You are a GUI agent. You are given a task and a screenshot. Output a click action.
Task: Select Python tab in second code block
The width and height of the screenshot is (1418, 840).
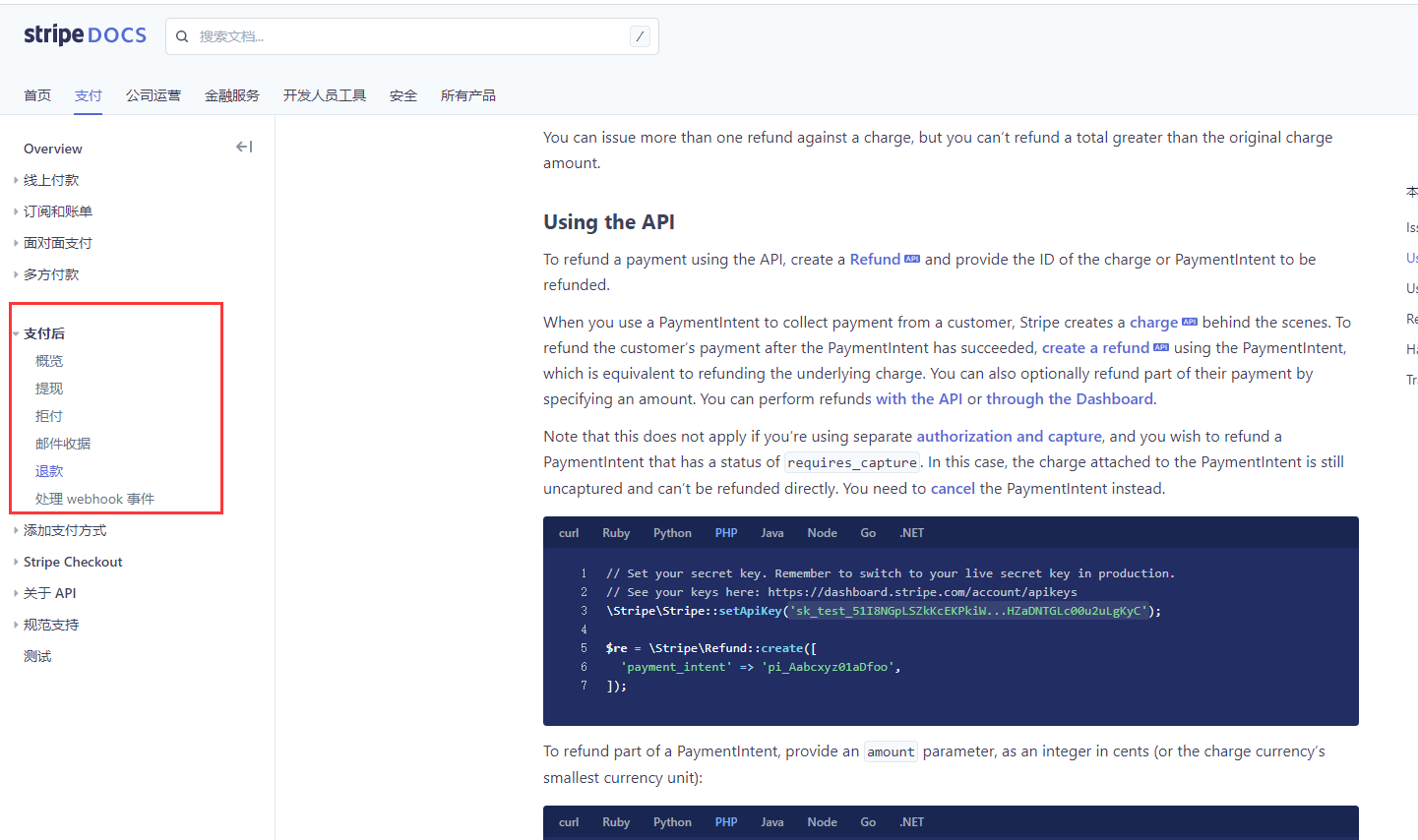tap(672, 822)
